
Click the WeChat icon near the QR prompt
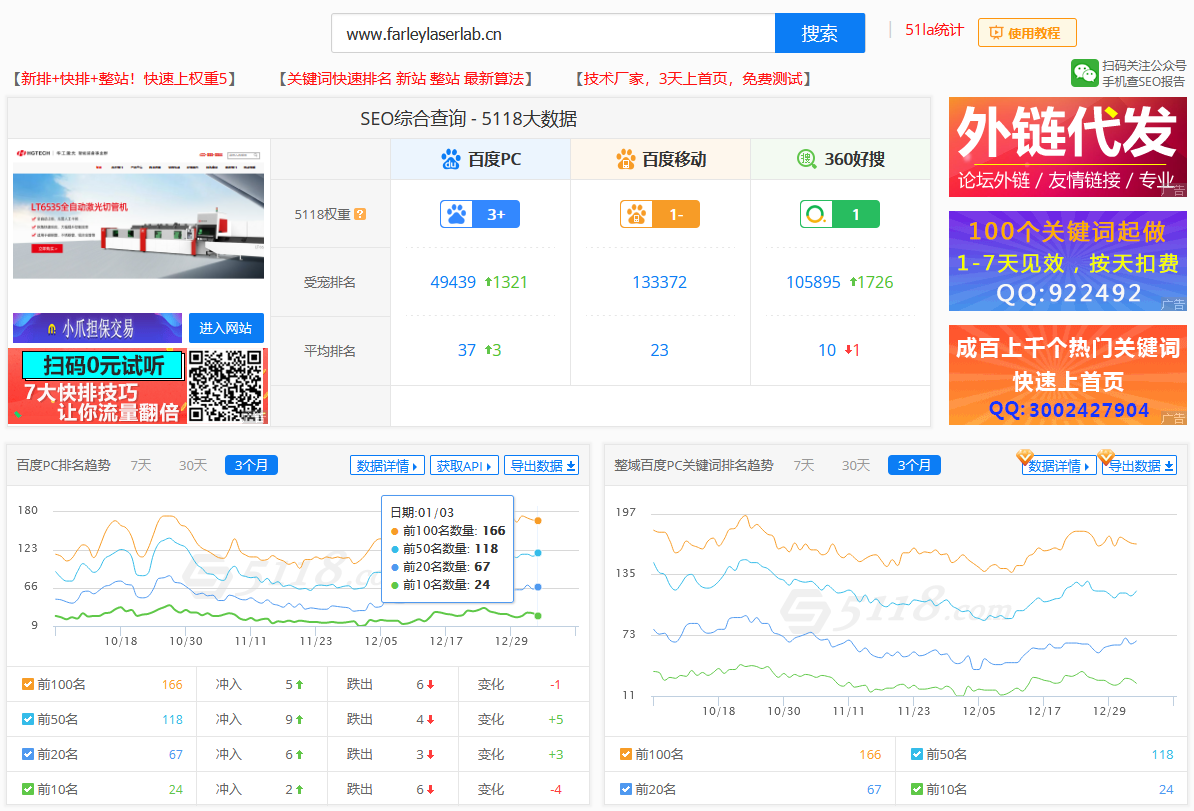[1084, 72]
